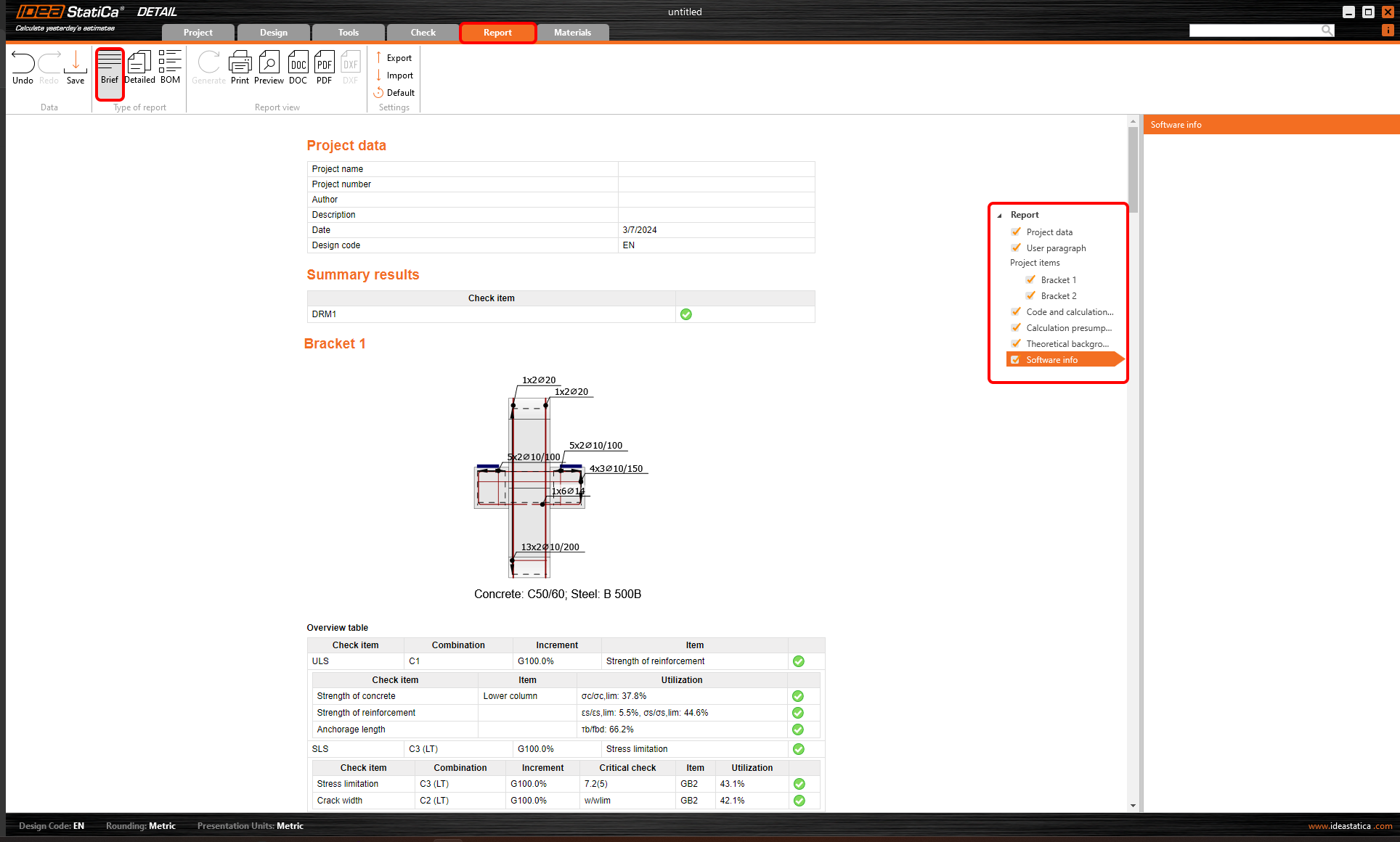Image resolution: width=1400 pixels, height=842 pixels.
Task: Collapse the Report tree node
Action: (x=1000, y=216)
